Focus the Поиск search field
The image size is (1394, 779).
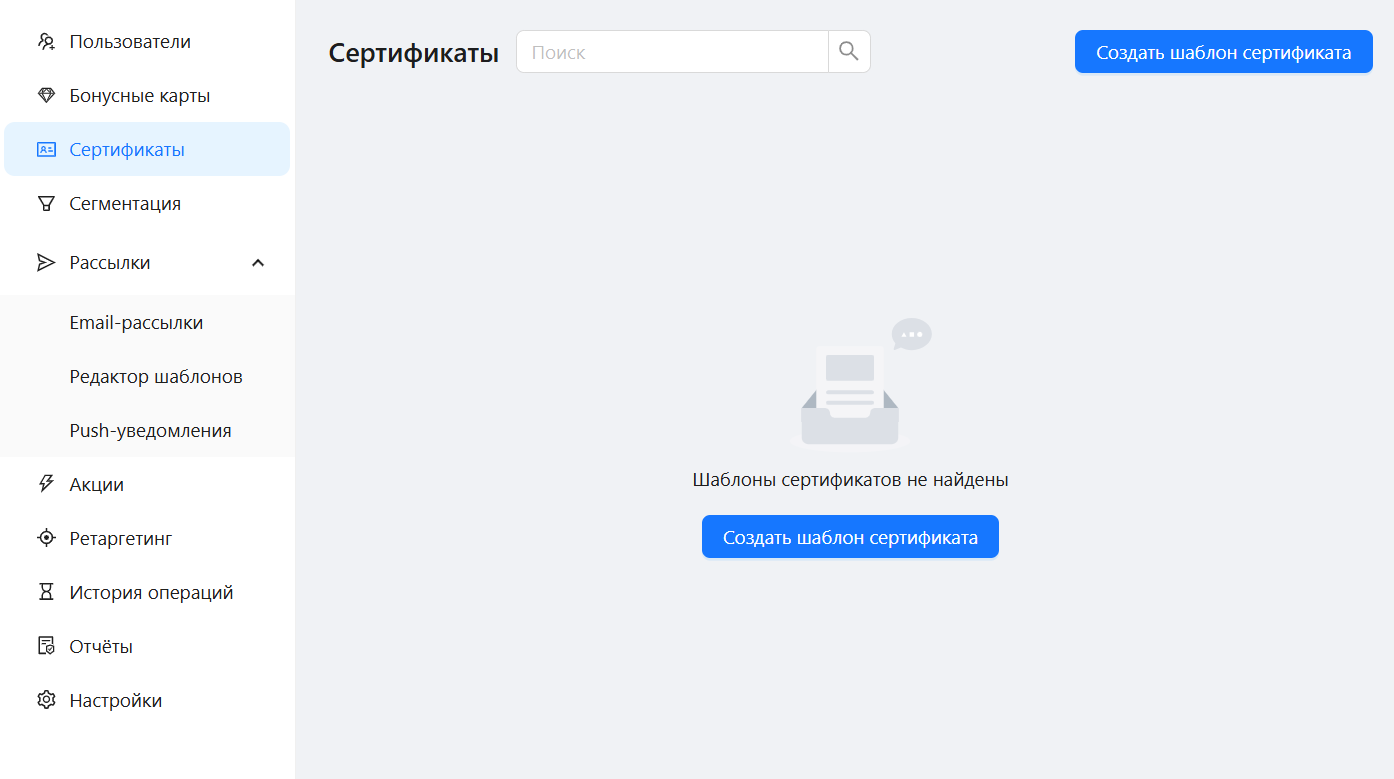(672, 52)
